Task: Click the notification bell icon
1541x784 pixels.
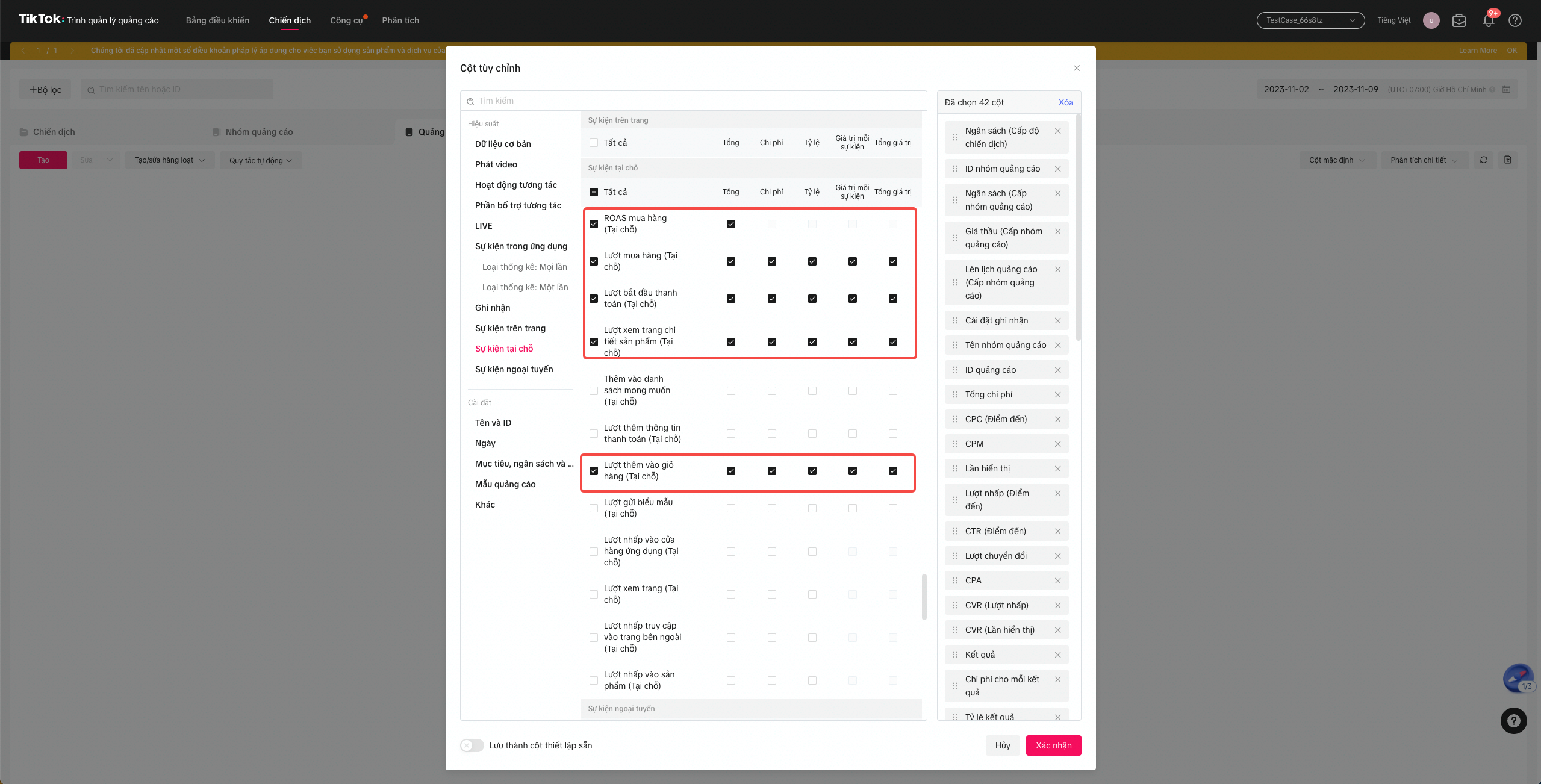Action: click(x=1488, y=21)
